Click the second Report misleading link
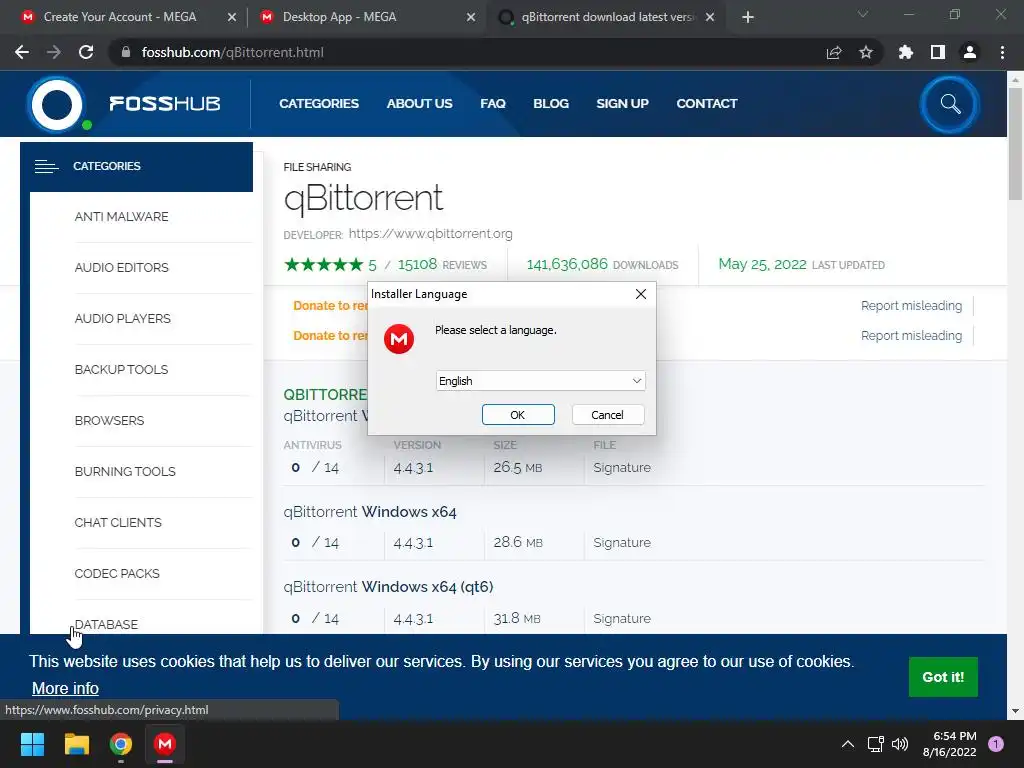This screenshot has height=768, width=1024. pyautogui.click(x=911, y=336)
